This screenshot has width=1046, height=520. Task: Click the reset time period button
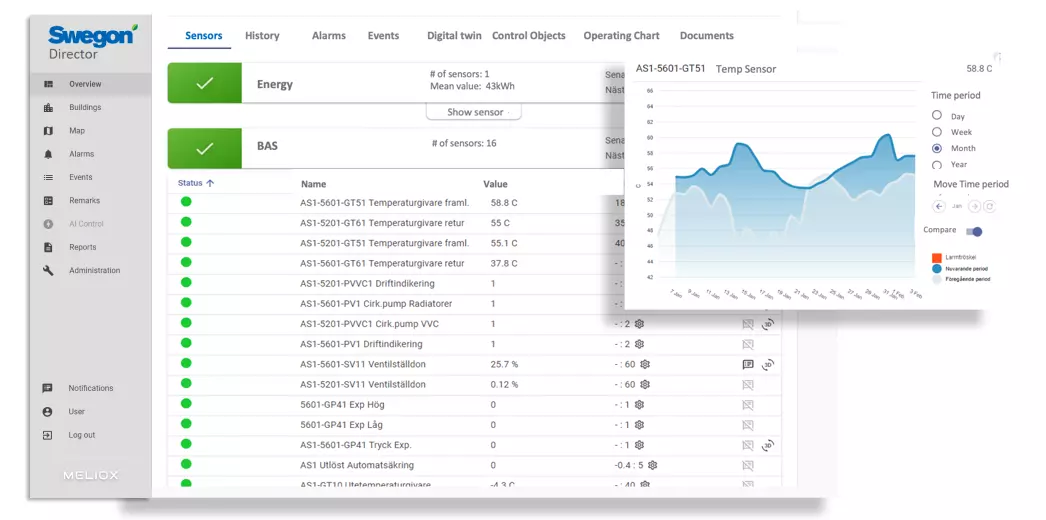point(989,206)
